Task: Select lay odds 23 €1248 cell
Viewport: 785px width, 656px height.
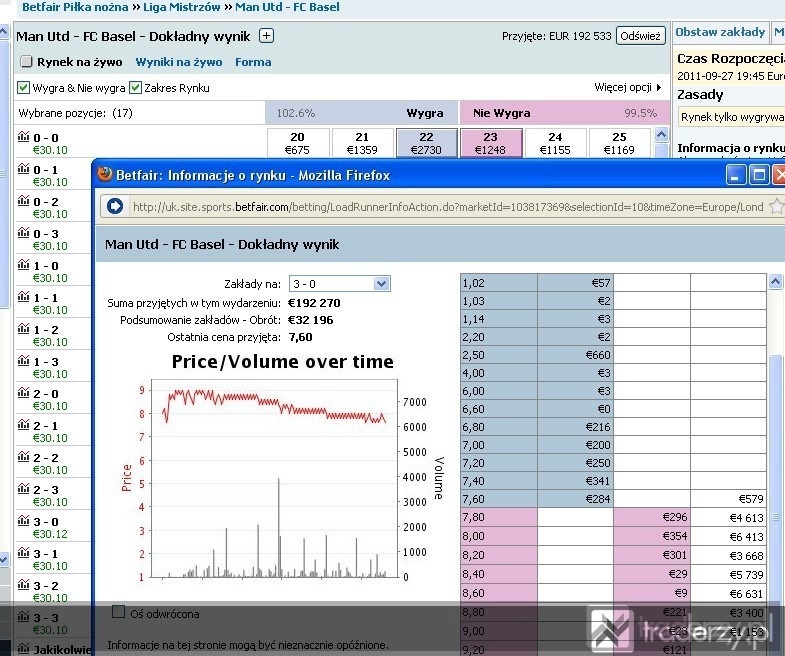Action: click(x=491, y=143)
